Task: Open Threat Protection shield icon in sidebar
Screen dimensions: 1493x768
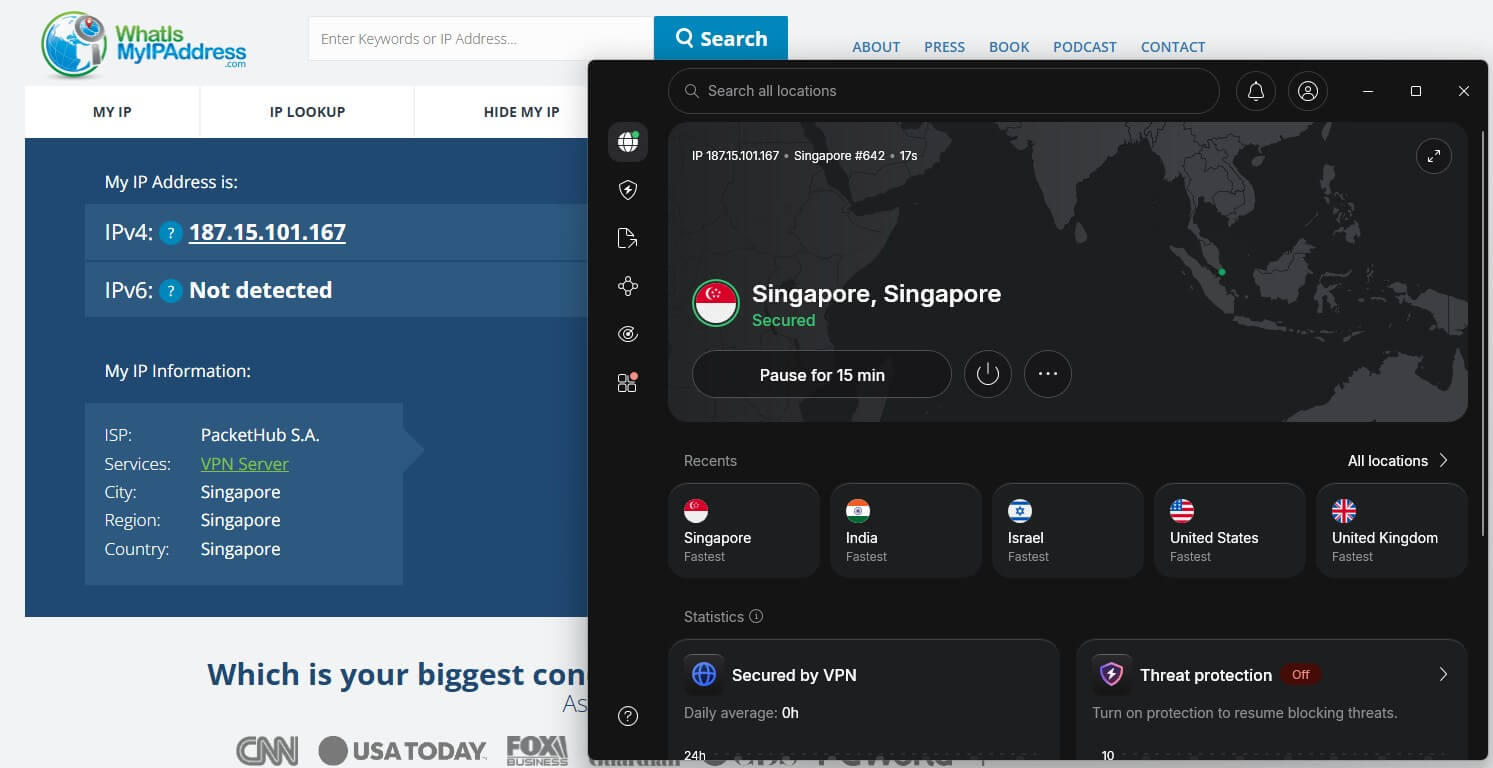Action: [628, 190]
